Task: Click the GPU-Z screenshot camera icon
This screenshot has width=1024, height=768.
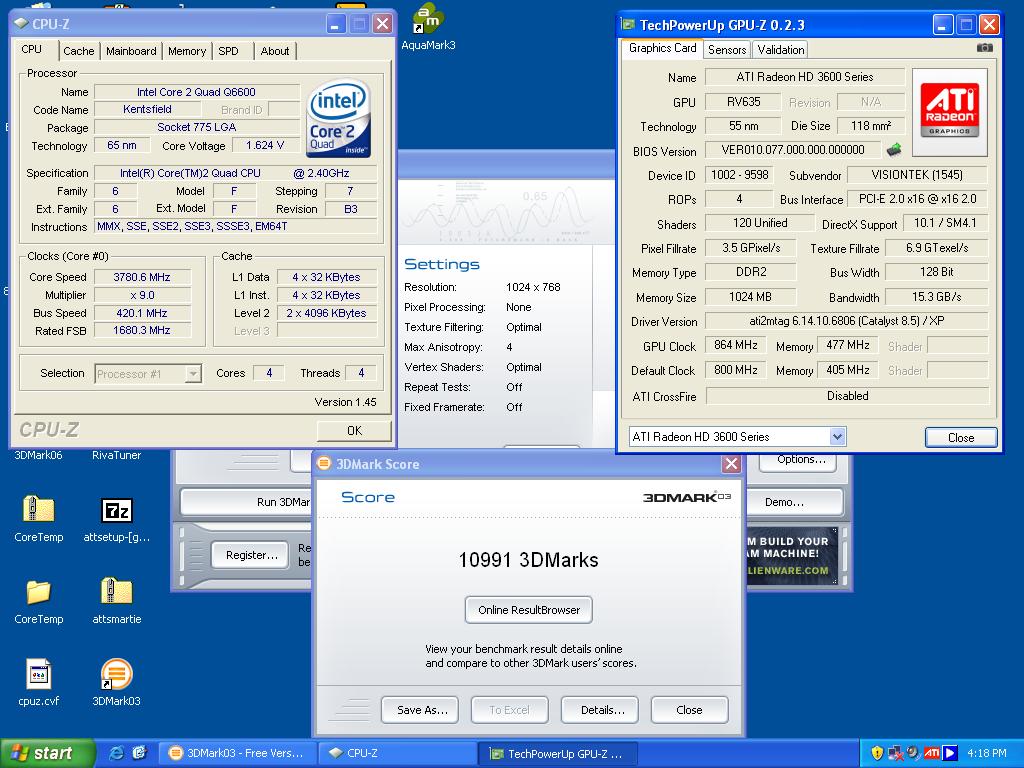Action: (984, 48)
